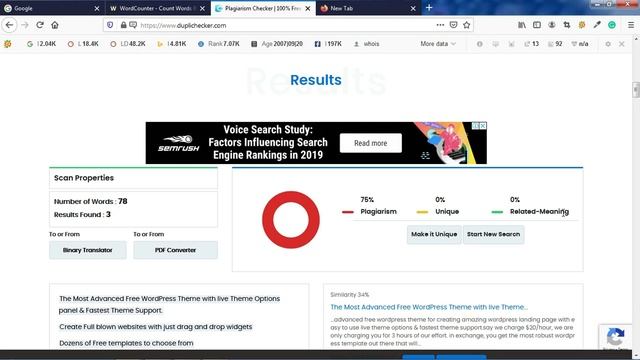Click the reCAPTCHA badge
Viewport: 640px width, 360px height.
pyautogui.click(x=616, y=337)
